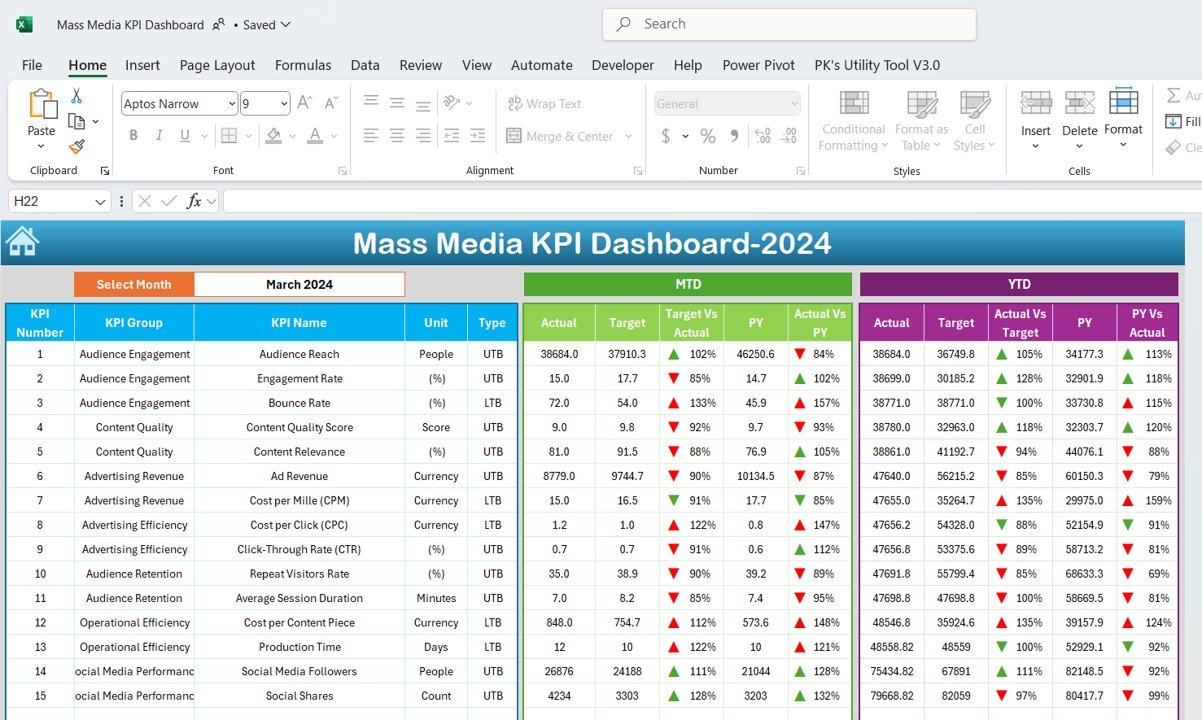Switch to the Data tab

click(x=365, y=65)
